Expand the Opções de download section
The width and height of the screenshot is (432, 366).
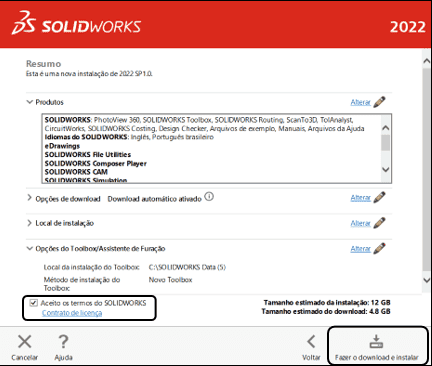tap(29, 198)
